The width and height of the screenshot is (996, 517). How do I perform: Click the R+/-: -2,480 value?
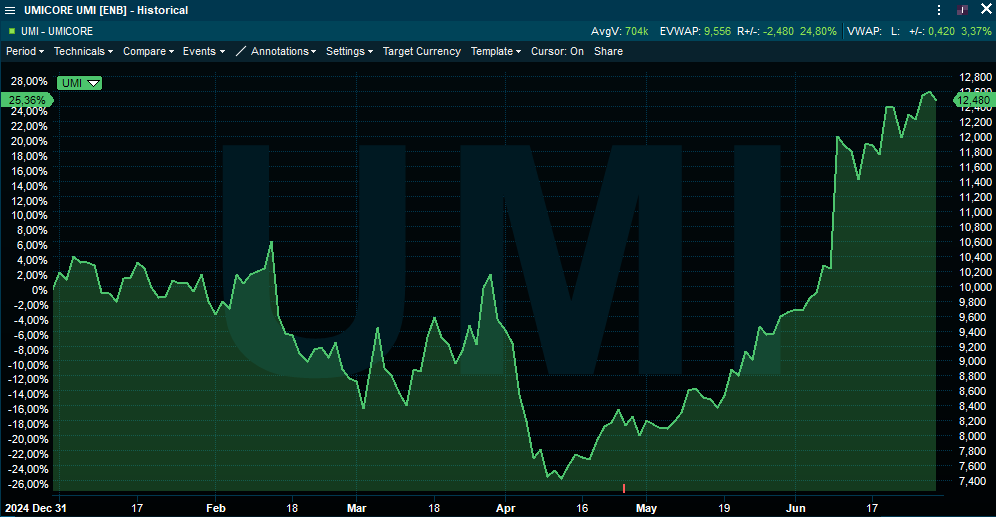[x=765, y=31]
